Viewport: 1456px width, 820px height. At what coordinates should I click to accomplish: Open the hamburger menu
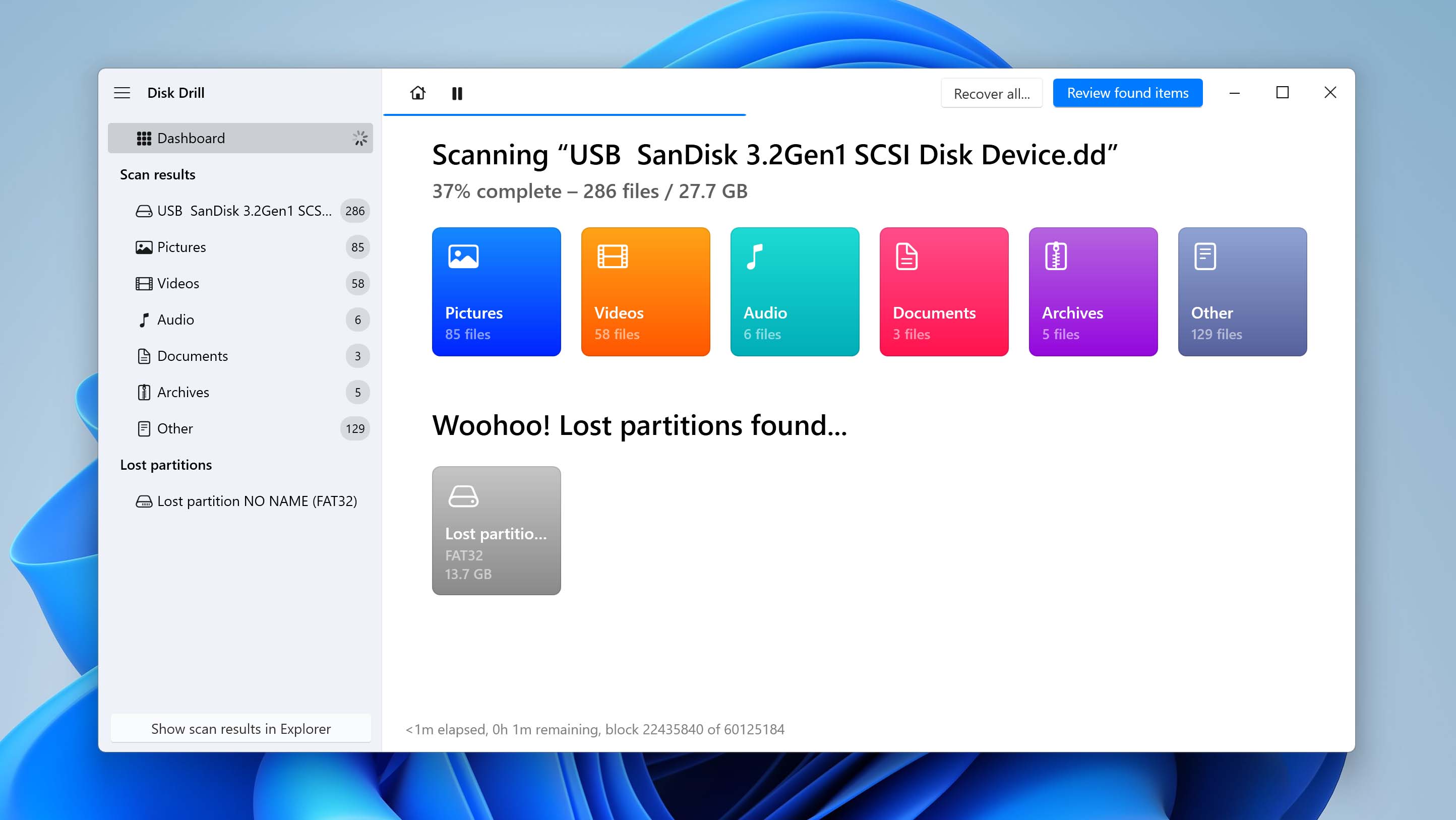click(122, 93)
